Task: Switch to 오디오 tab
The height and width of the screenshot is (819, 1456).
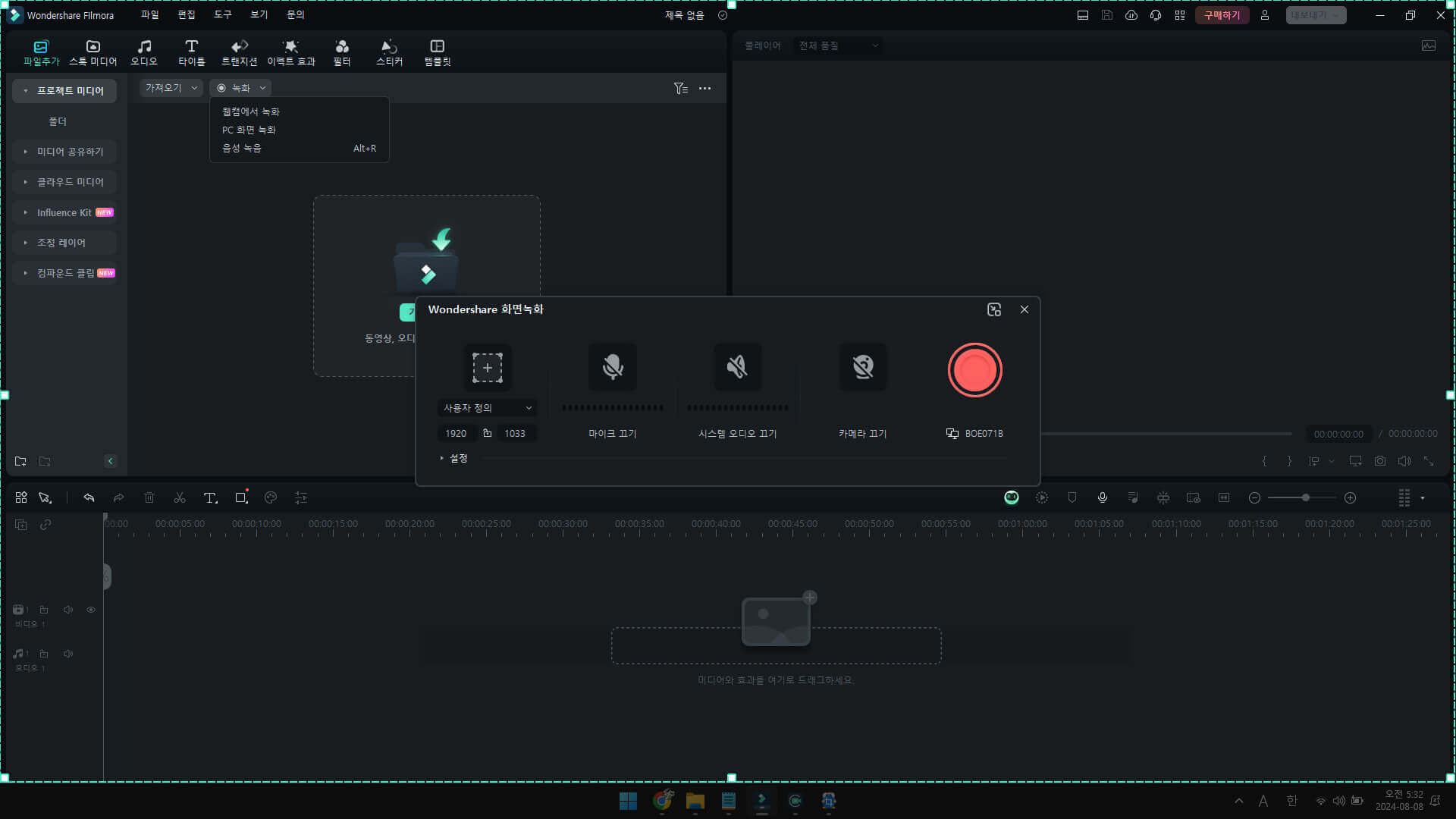Action: click(x=144, y=53)
